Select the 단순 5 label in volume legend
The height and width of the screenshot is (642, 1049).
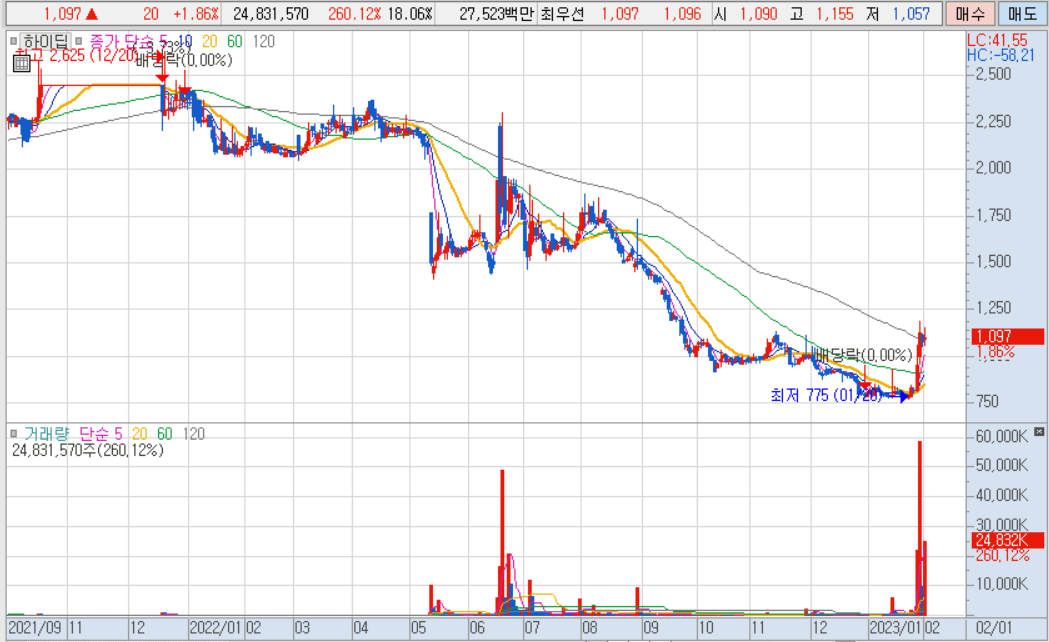click(x=101, y=434)
